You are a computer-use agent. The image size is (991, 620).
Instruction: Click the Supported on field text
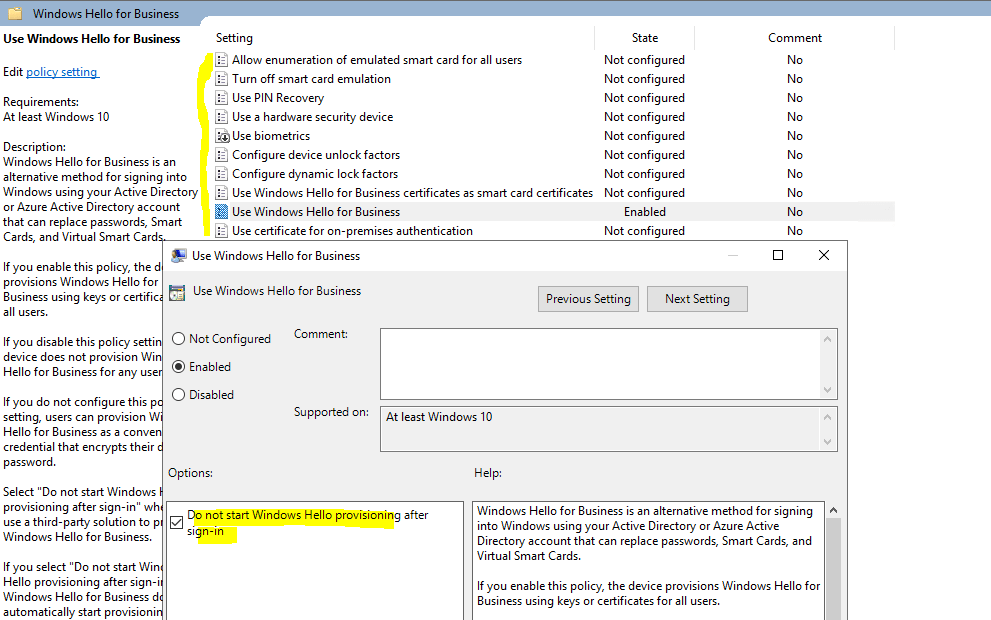[x=439, y=417]
